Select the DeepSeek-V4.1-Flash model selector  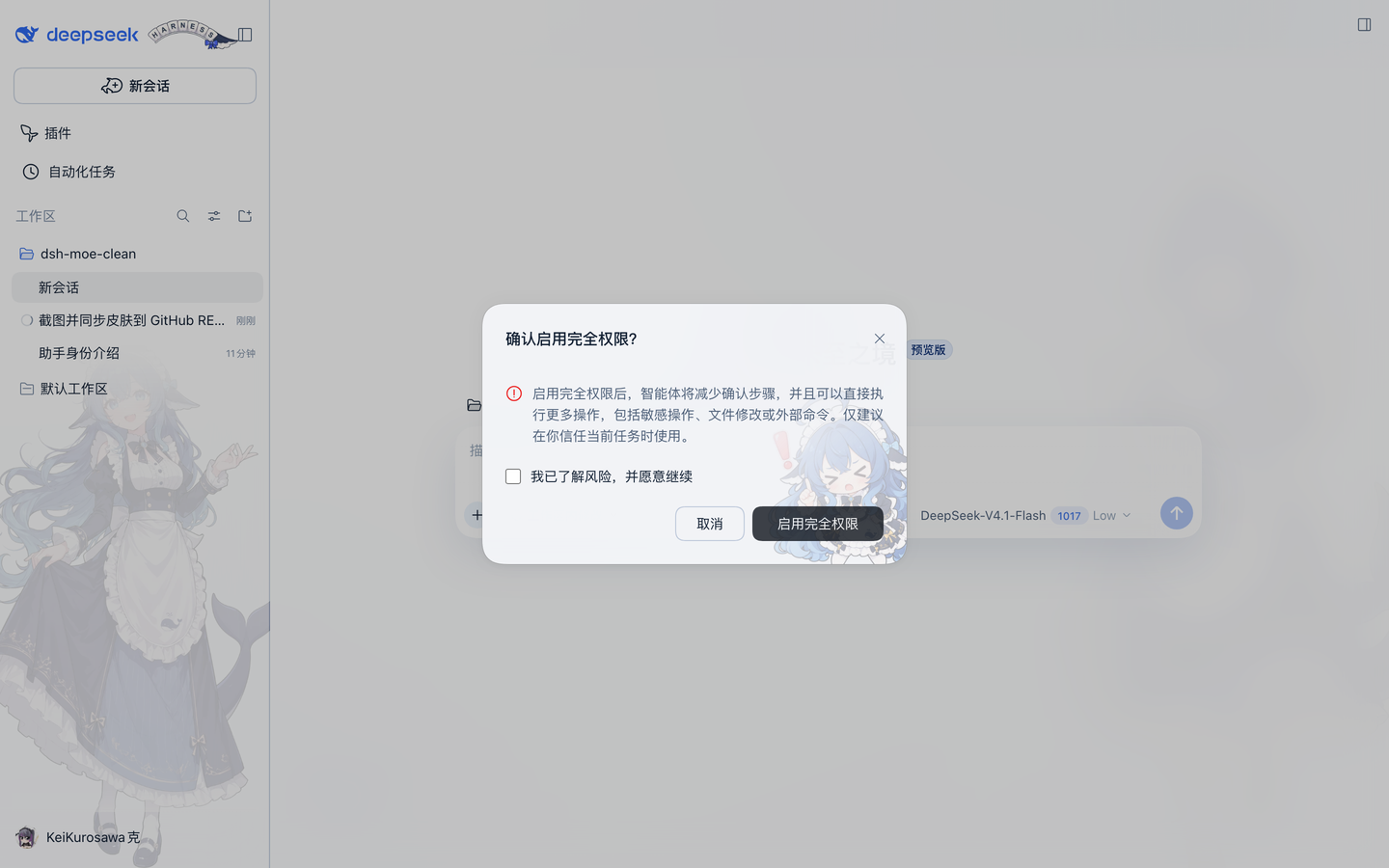tap(983, 516)
